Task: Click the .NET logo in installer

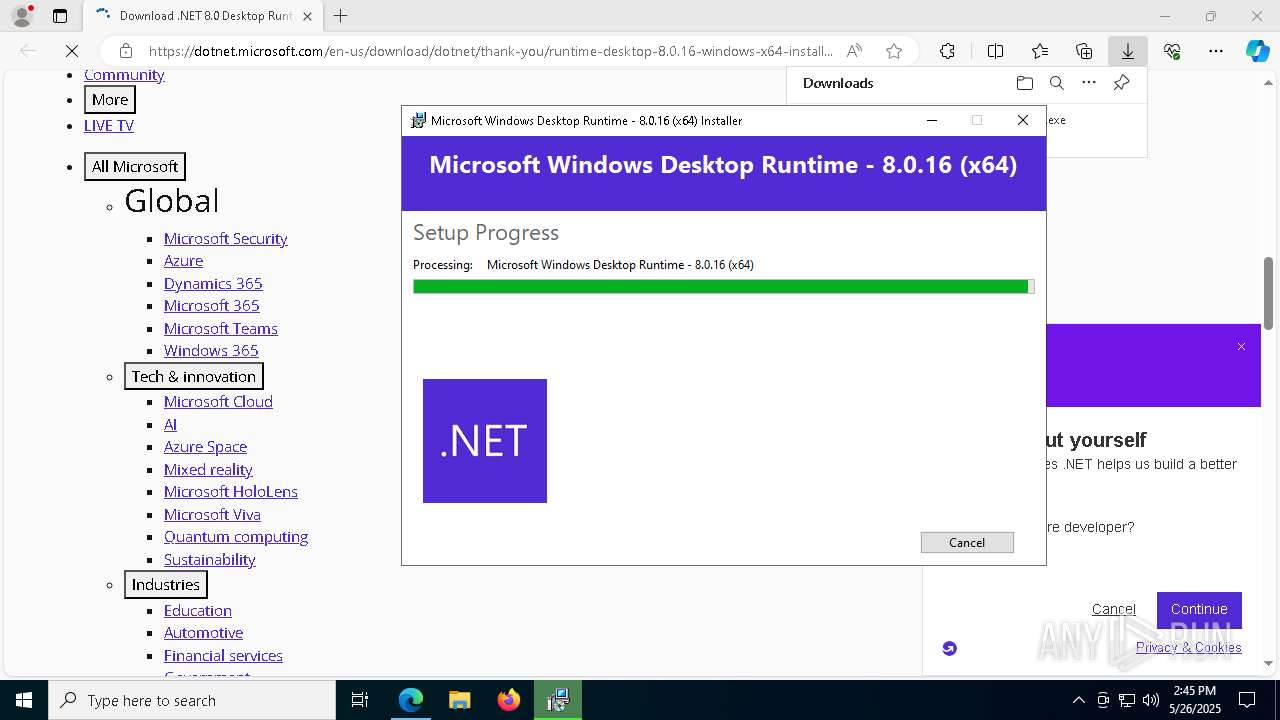Action: click(485, 441)
